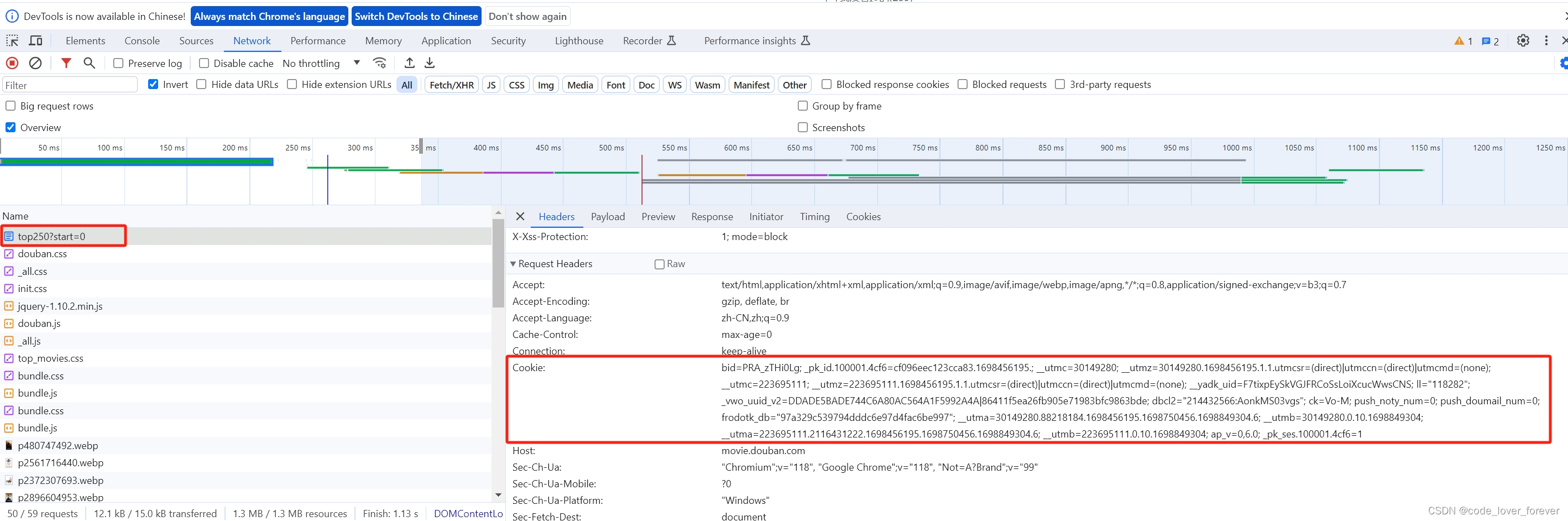Viewport: 1568px width, 521px height.
Task: Switch to Response tab
Action: pyautogui.click(x=712, y=217)
